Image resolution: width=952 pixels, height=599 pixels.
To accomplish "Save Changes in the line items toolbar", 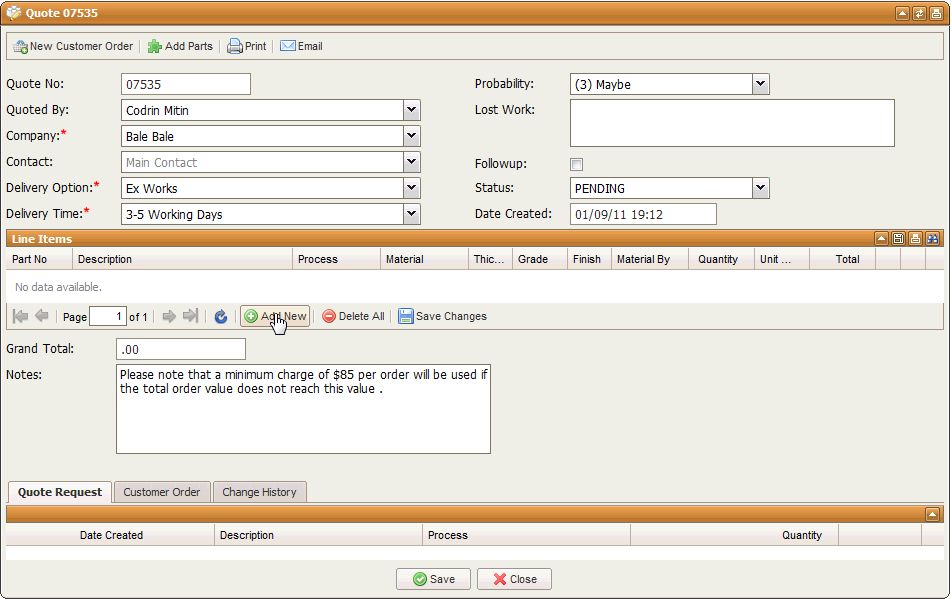I will [442, 316].
